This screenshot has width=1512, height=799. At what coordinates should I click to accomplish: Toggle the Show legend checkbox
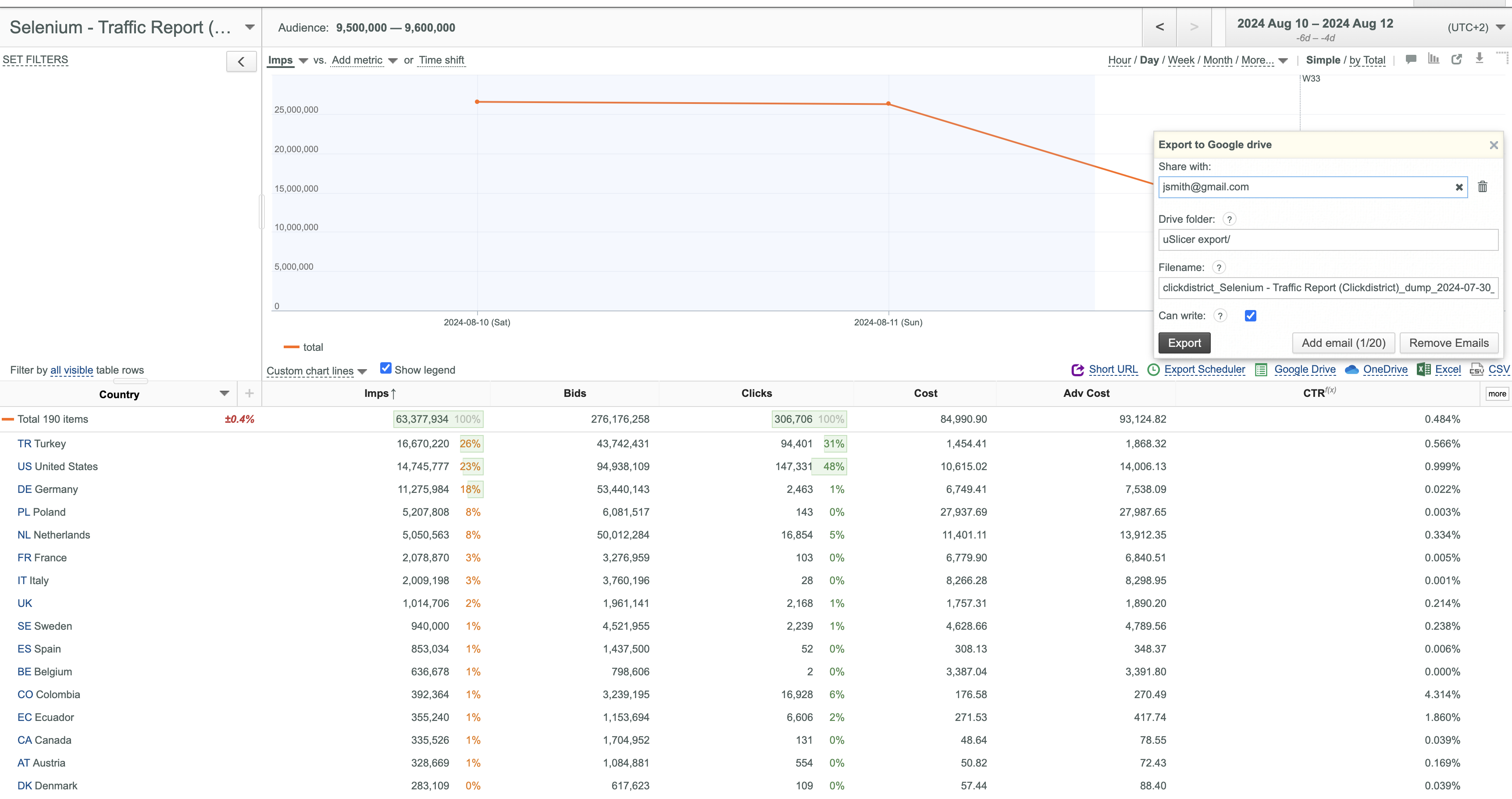coord(385,368)
